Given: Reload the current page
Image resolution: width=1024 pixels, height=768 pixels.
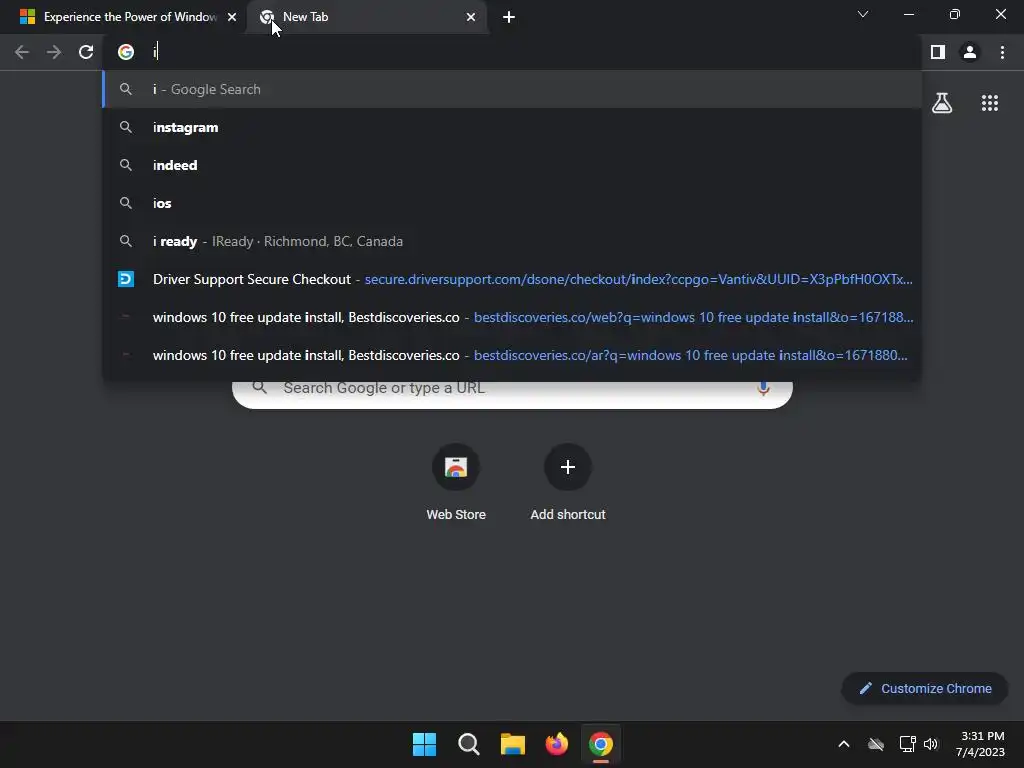Looking at the screenshot, I should pyautogui.click(x=86, y=52).
